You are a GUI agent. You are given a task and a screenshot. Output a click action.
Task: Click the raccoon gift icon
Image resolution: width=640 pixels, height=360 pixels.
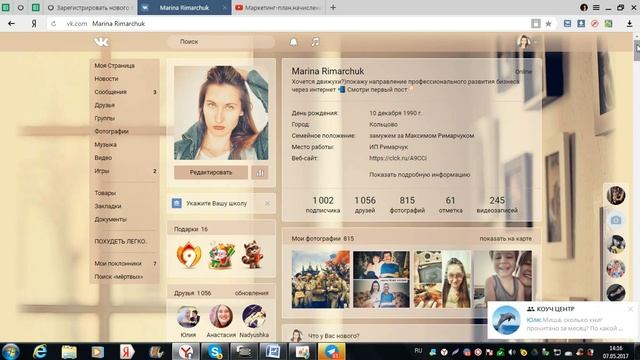pyautogui.click(x=253, y=255)
